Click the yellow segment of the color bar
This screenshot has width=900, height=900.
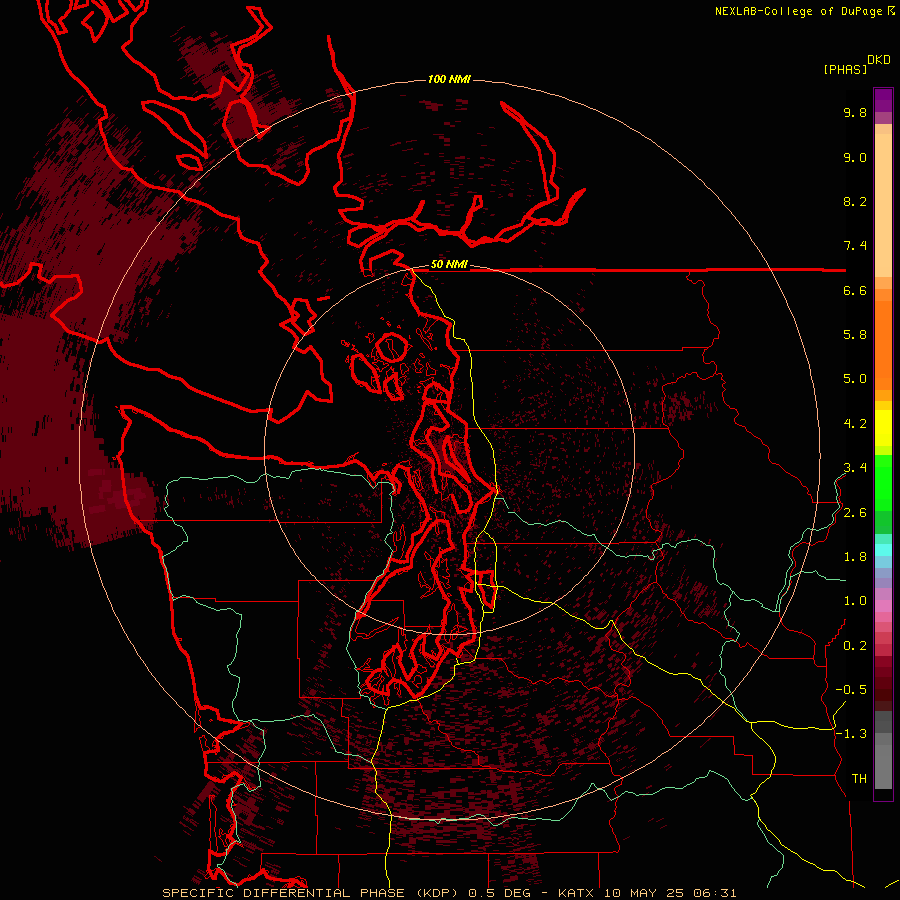click(883, 428)
